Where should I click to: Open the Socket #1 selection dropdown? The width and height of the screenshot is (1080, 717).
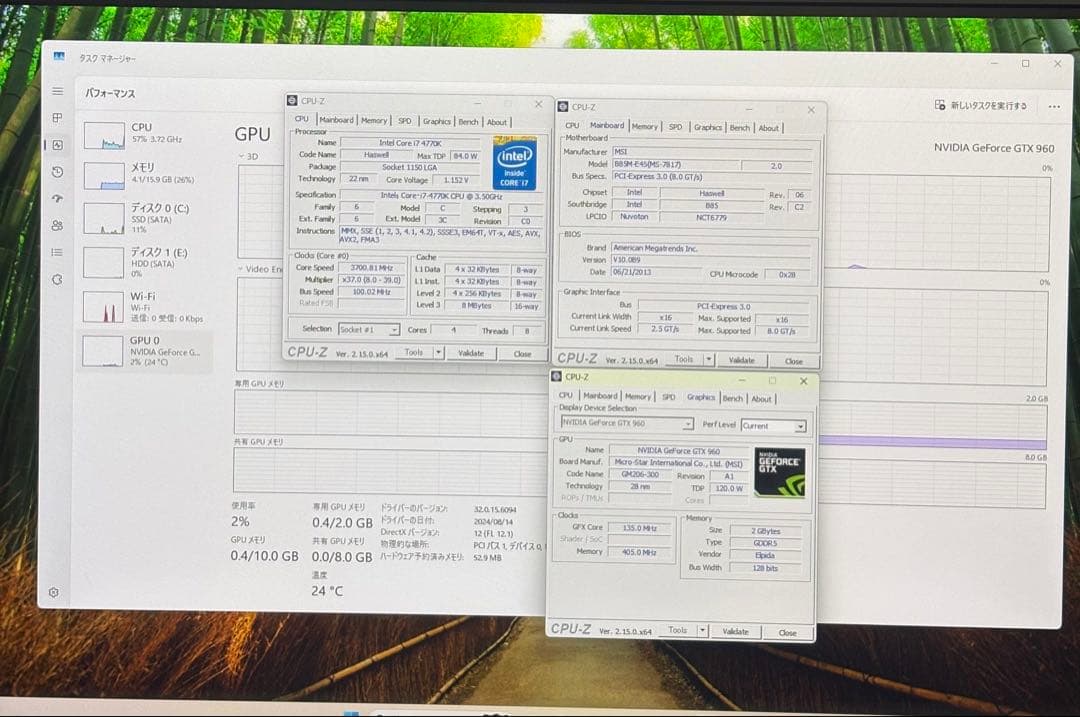click(x=369, y=330)
